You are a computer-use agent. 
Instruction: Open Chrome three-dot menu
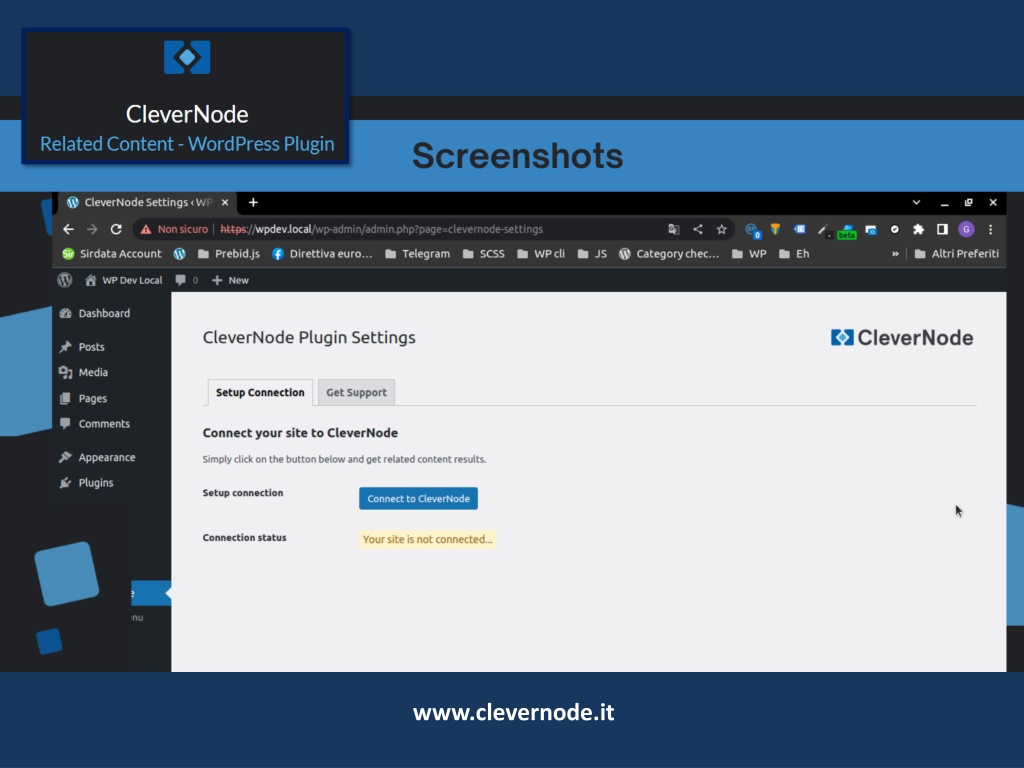(991, 229)
